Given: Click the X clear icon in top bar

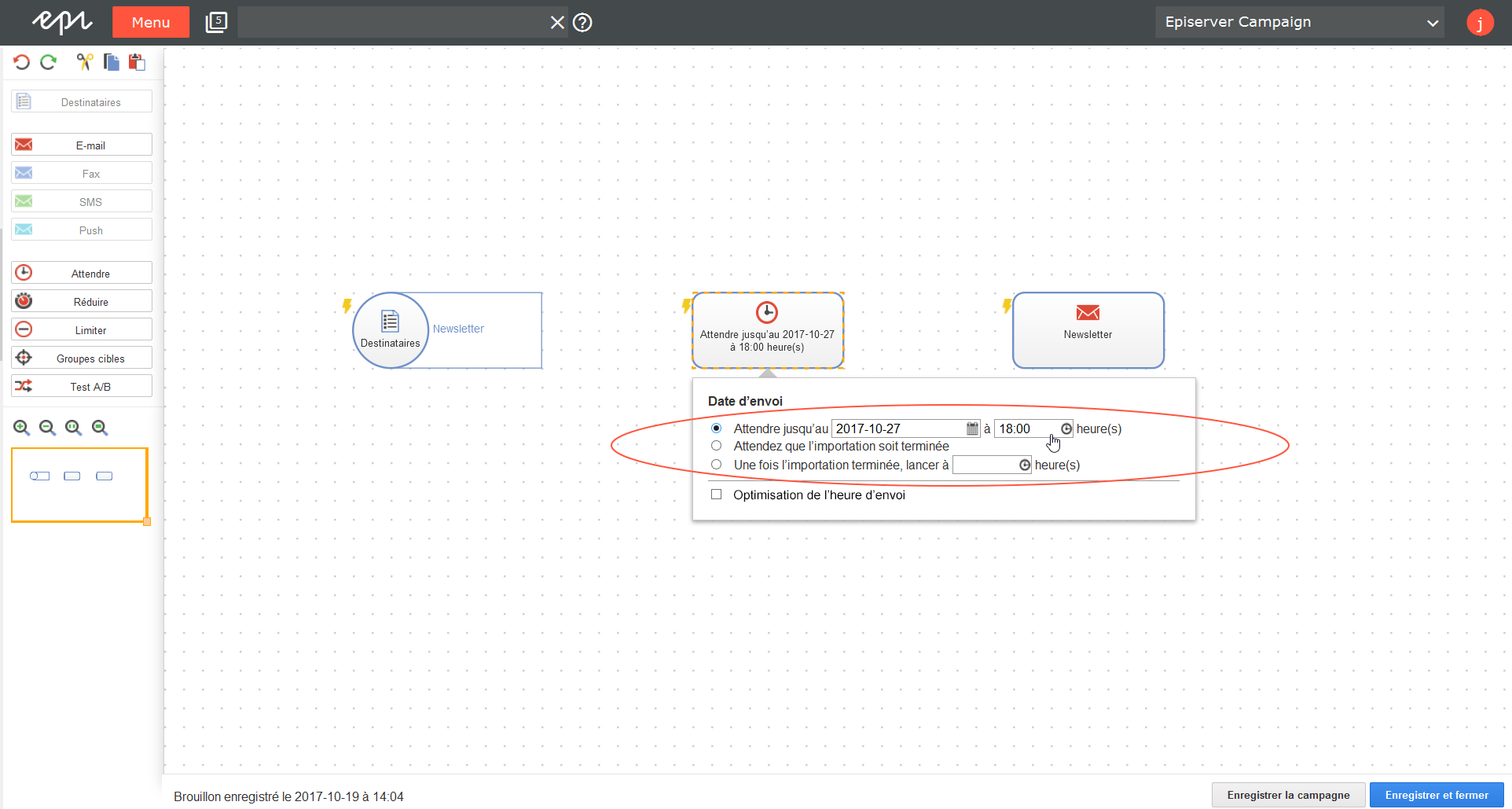Looking at the screenshot, I should pyautogui.click(x=557, y=22).
